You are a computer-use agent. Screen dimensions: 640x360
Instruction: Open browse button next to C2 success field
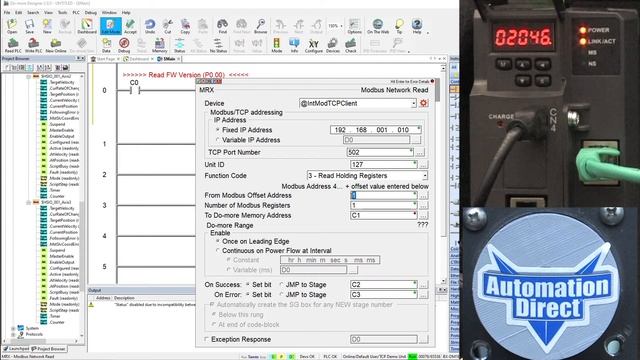click(423, 284)
